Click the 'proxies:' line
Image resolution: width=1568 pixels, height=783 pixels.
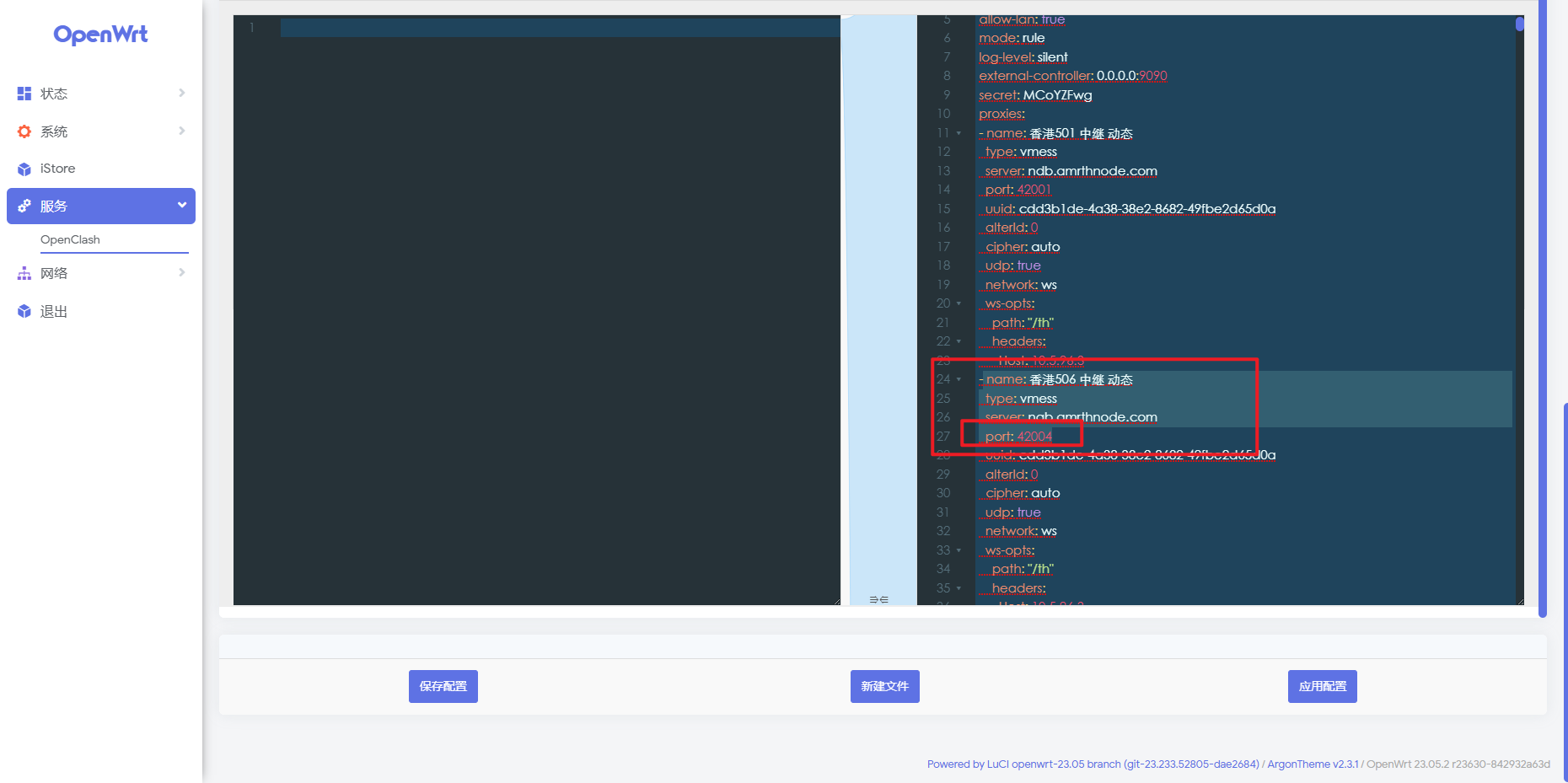click(1001, 114)
